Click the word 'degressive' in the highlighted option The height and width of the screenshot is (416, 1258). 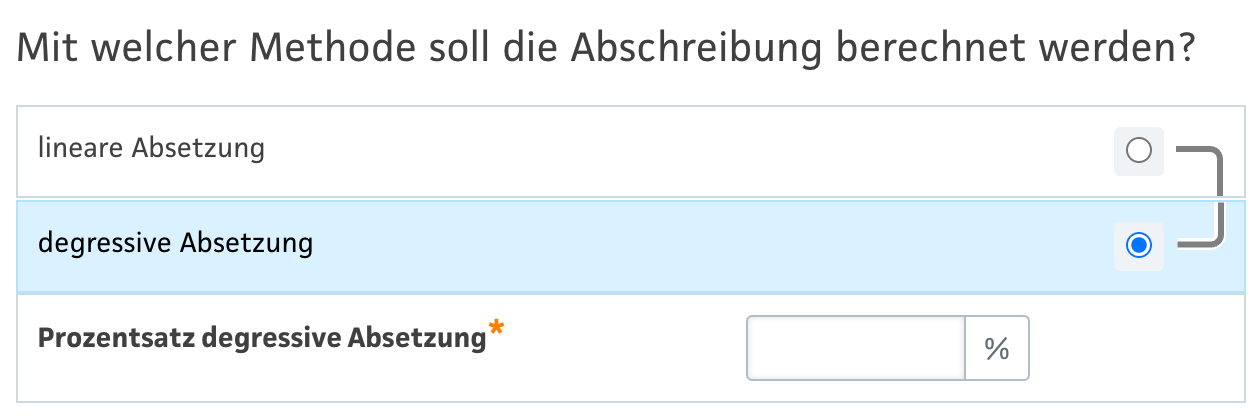103,243
